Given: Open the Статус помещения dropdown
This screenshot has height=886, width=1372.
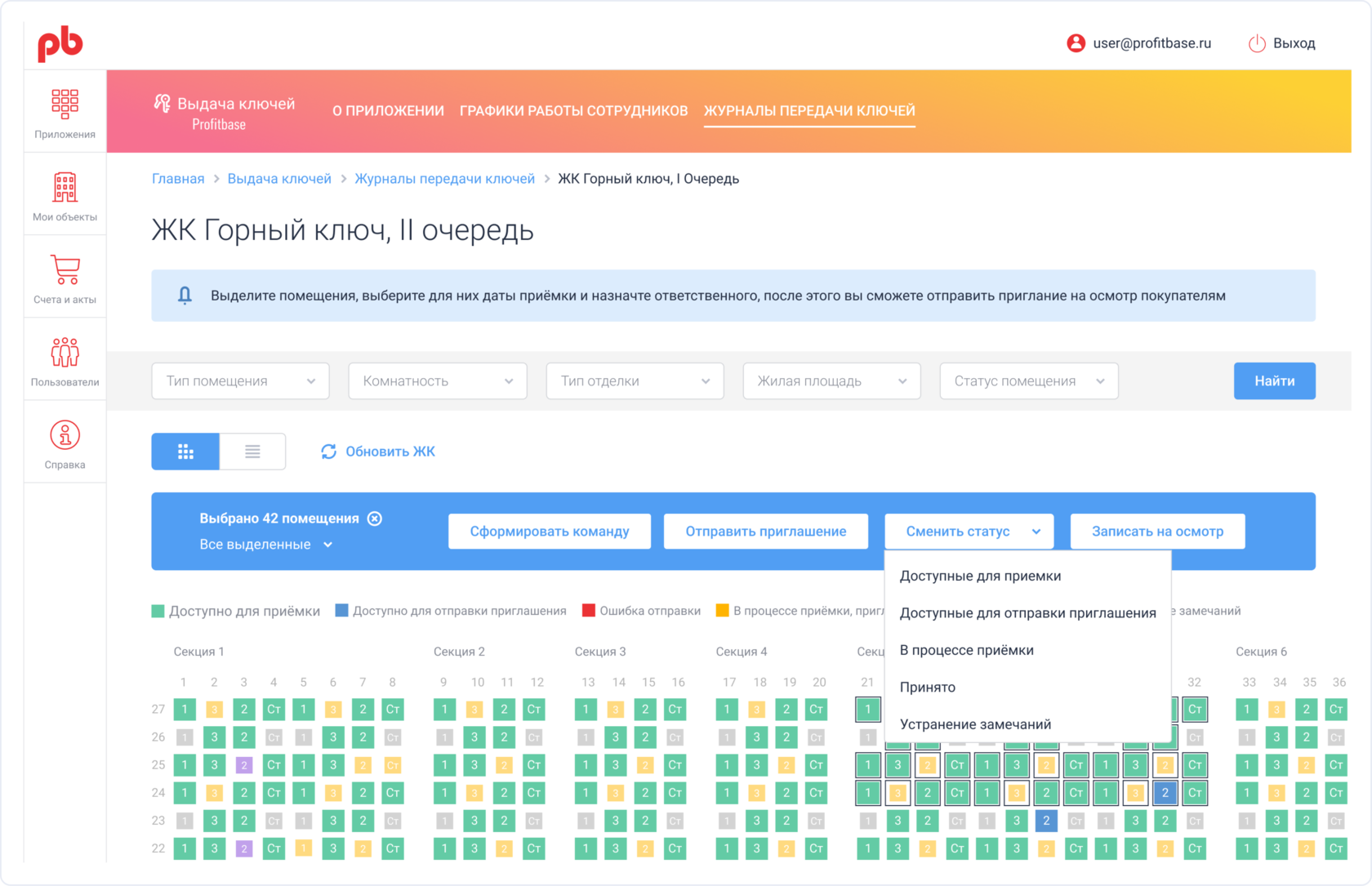Looking at the screenshot, I should [x=1028, y=381].
